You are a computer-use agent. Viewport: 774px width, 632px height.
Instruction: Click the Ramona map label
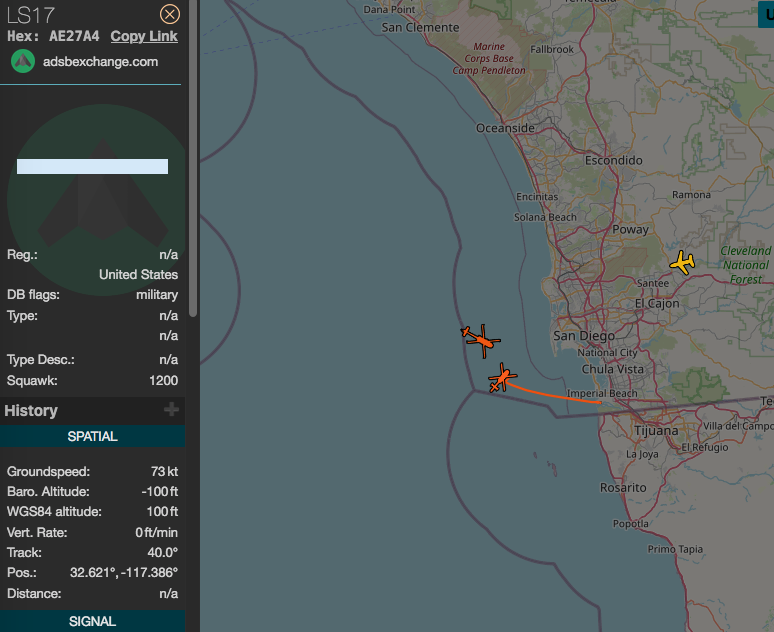pos(691,195)
